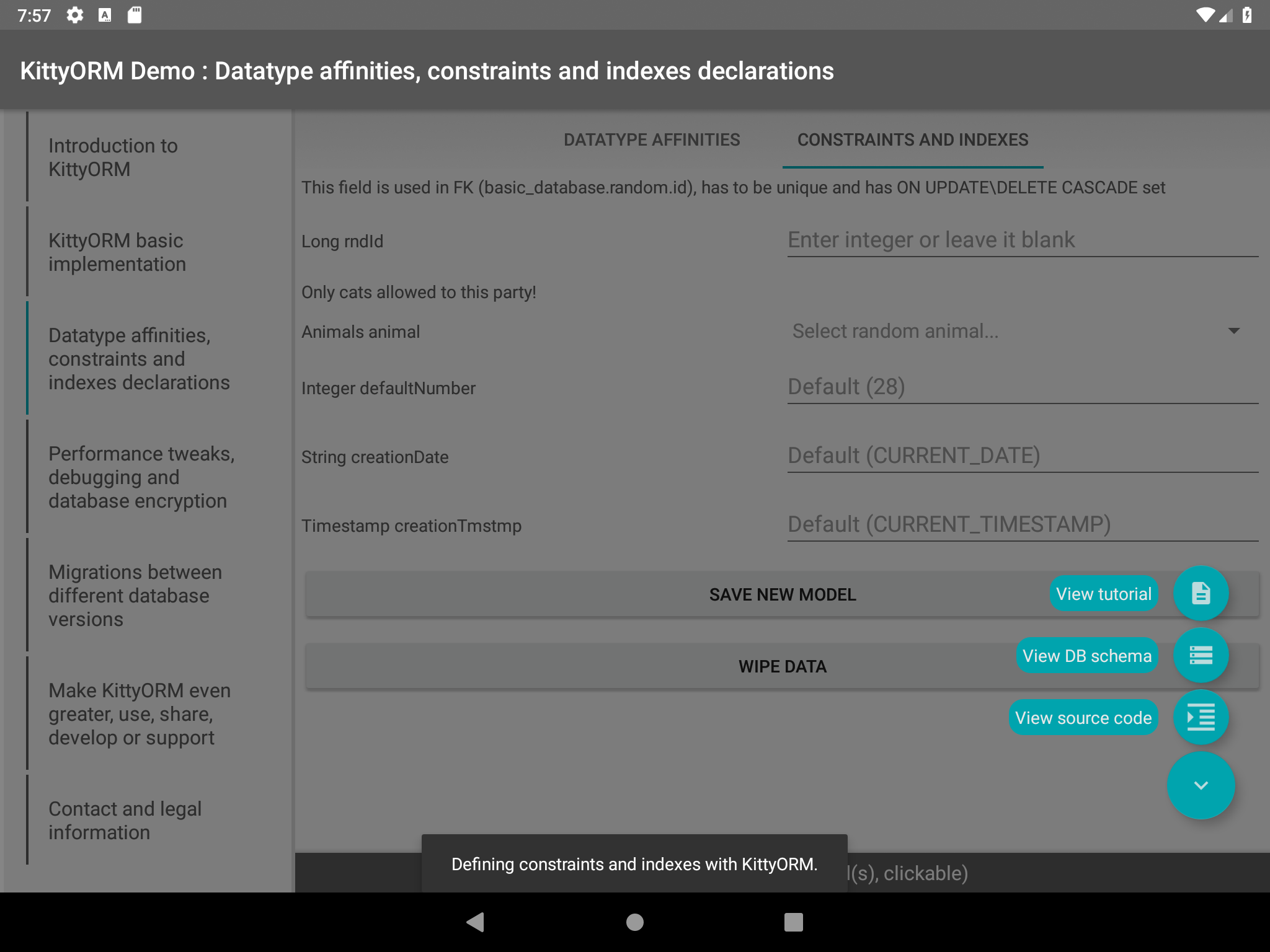The height and width of the screenshot is (952, 1270).
Task: Tap the keyboard A status bar icon
Action: pyautogui.click(x=105, y=15)
